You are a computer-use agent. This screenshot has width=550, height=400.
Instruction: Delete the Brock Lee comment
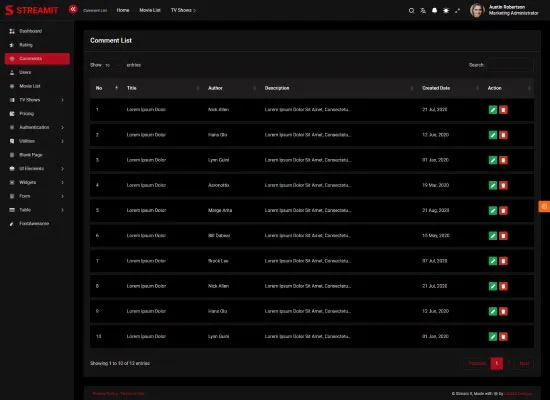pyautogui.click(x=503, y=261)
